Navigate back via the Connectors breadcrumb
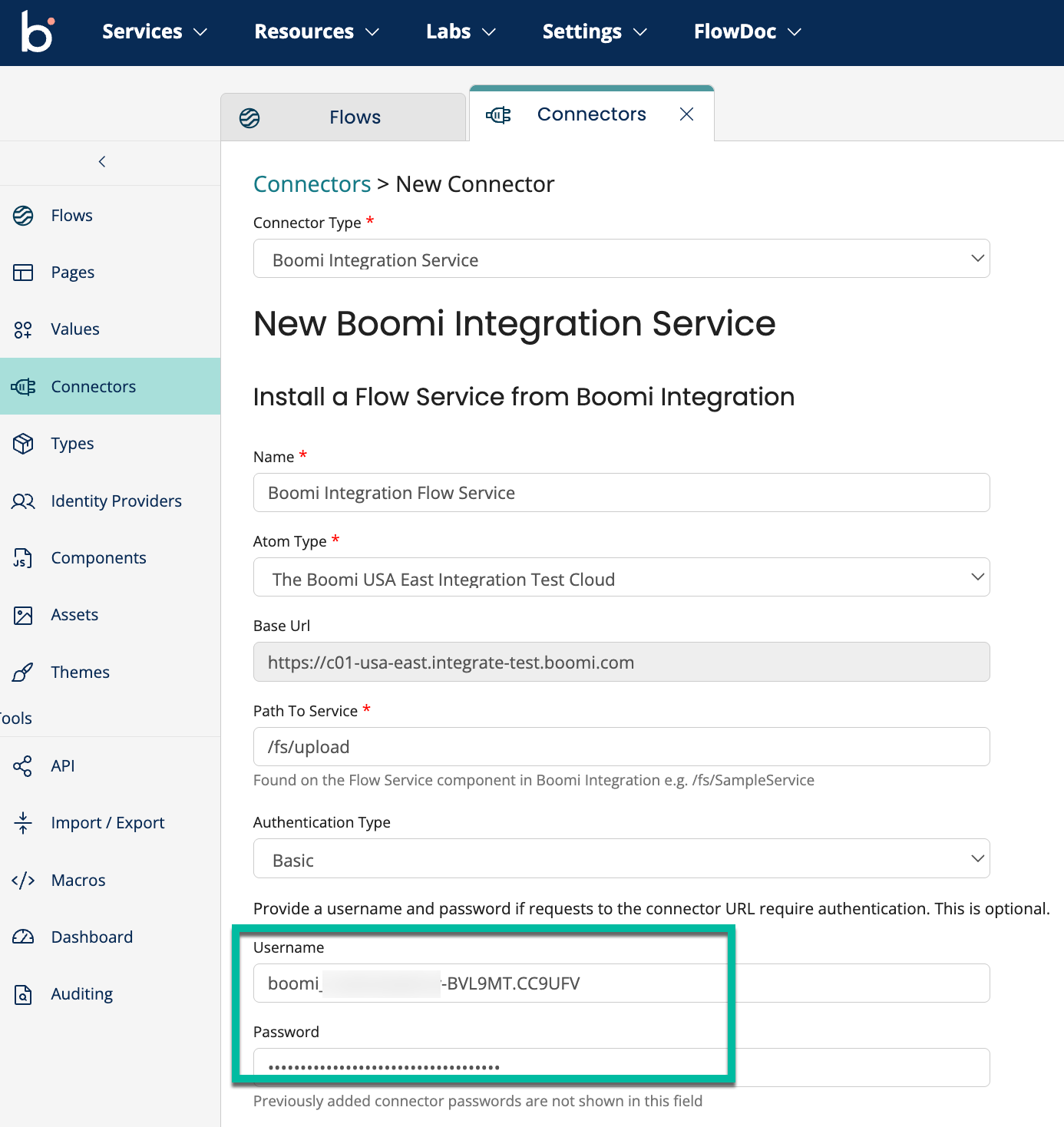Screen dimensions: 1064x1127 coord(312,183)
